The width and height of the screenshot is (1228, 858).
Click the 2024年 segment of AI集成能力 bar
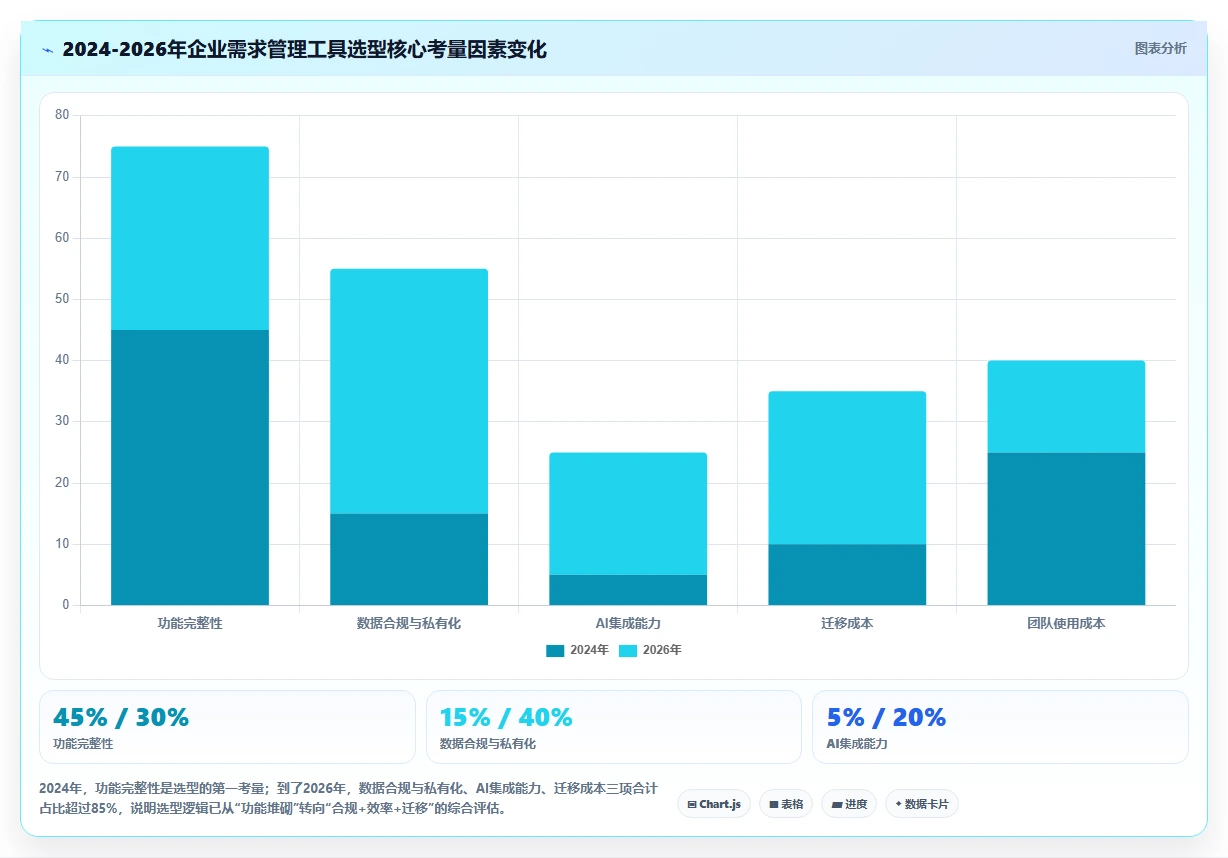(628, 590)
